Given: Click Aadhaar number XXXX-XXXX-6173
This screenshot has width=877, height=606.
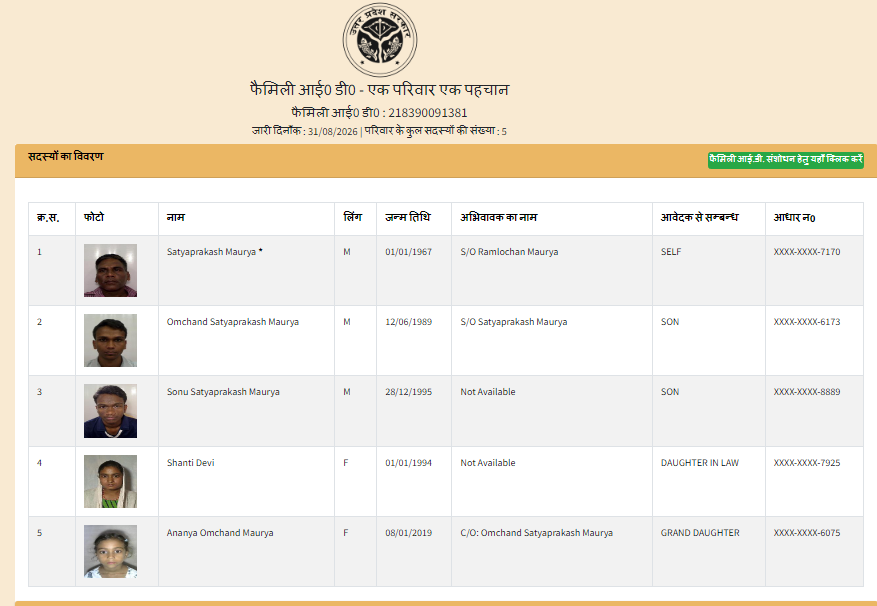Looking at the screenshot, I should [807, 322].
